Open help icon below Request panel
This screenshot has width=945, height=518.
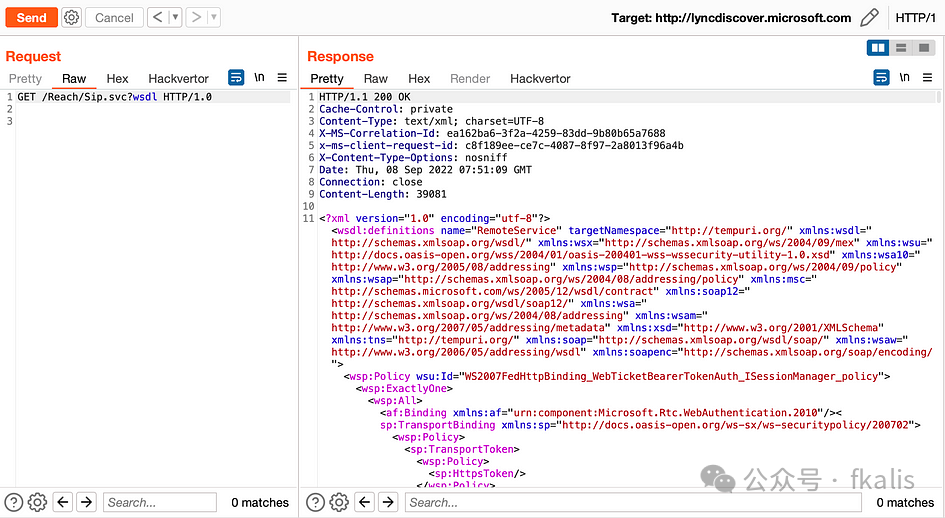14,502
